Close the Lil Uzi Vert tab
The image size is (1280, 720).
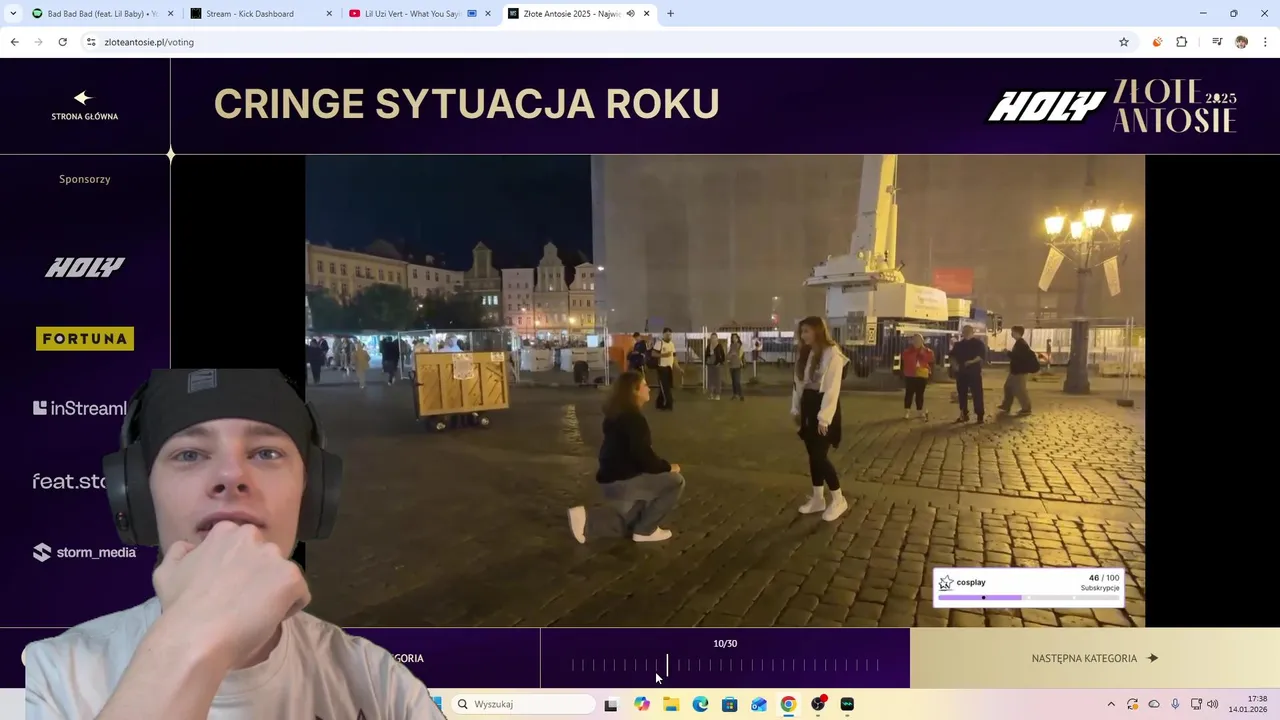point(488,14)
